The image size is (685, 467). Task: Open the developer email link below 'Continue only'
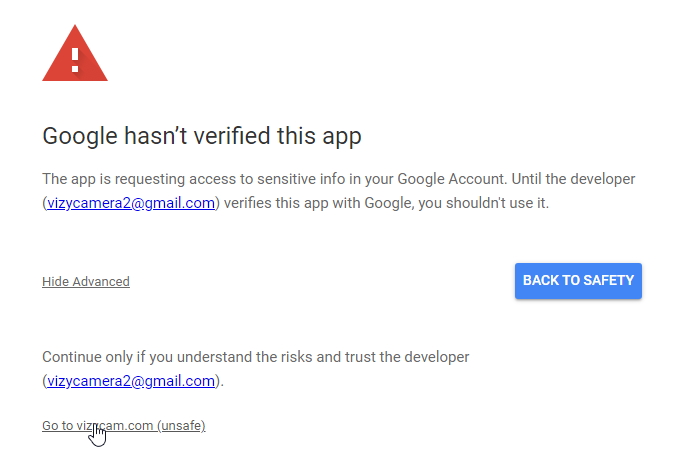point(131,381)
